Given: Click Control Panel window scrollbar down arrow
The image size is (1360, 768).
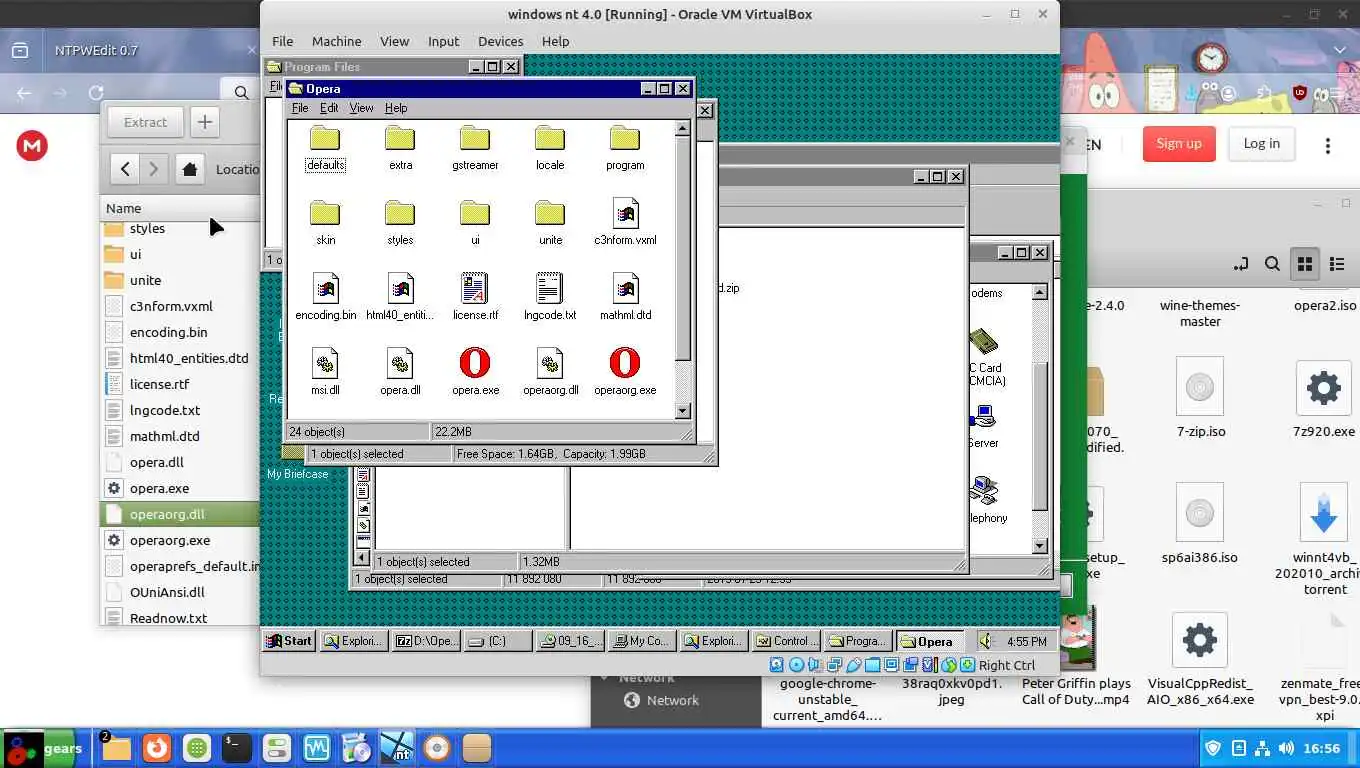Looking at the screenshot, I should (x=1040, y=546).
